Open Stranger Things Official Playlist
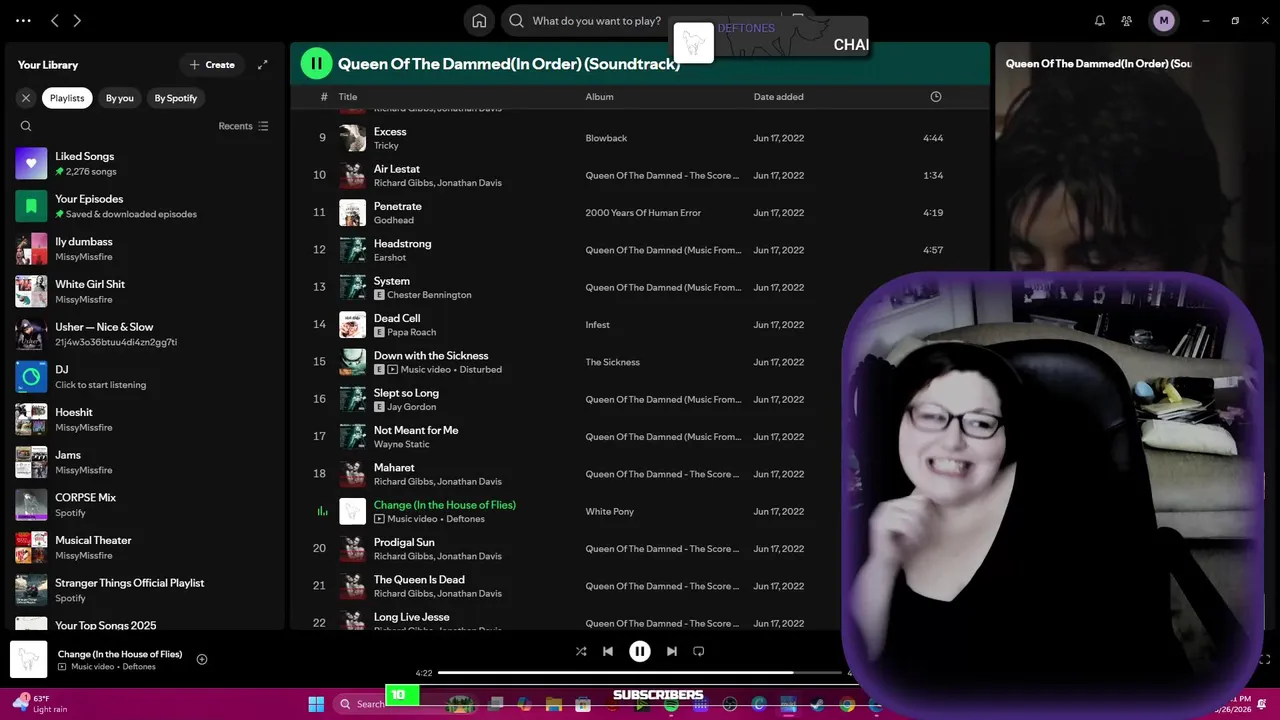The width and height of the screenshot is (1280, 720). [x=146, y=590]
